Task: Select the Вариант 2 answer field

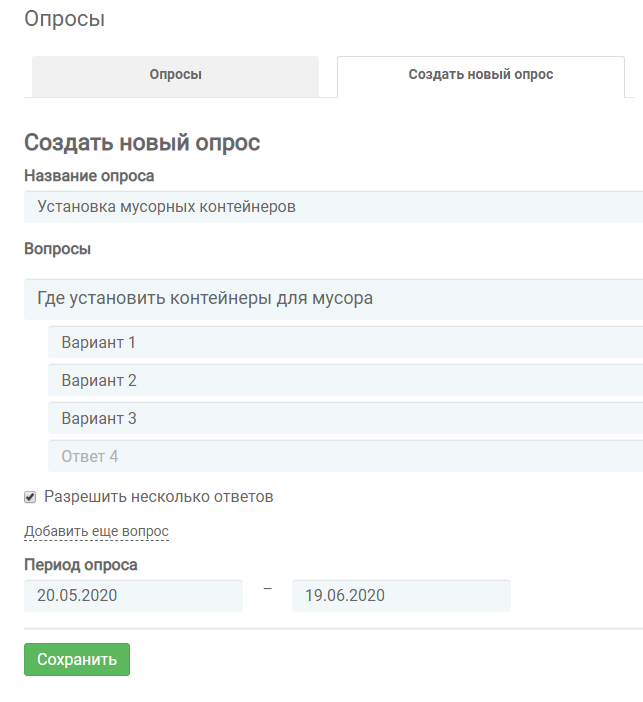Action: coord(346,380)
